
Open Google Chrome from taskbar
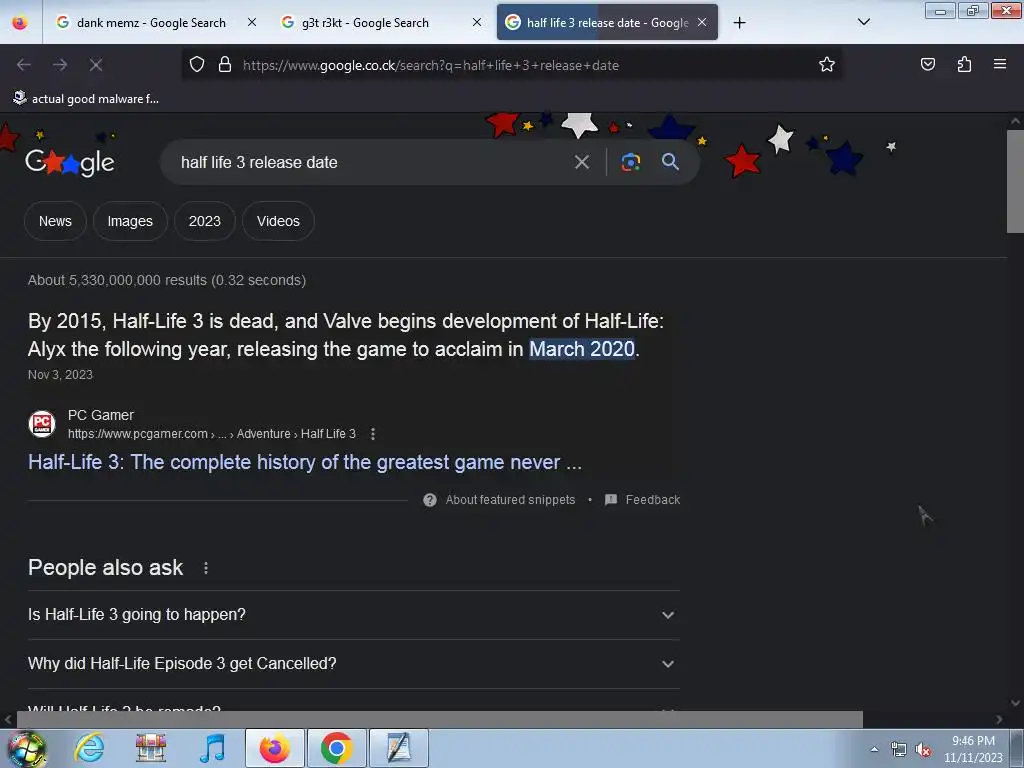coord(336,748)
